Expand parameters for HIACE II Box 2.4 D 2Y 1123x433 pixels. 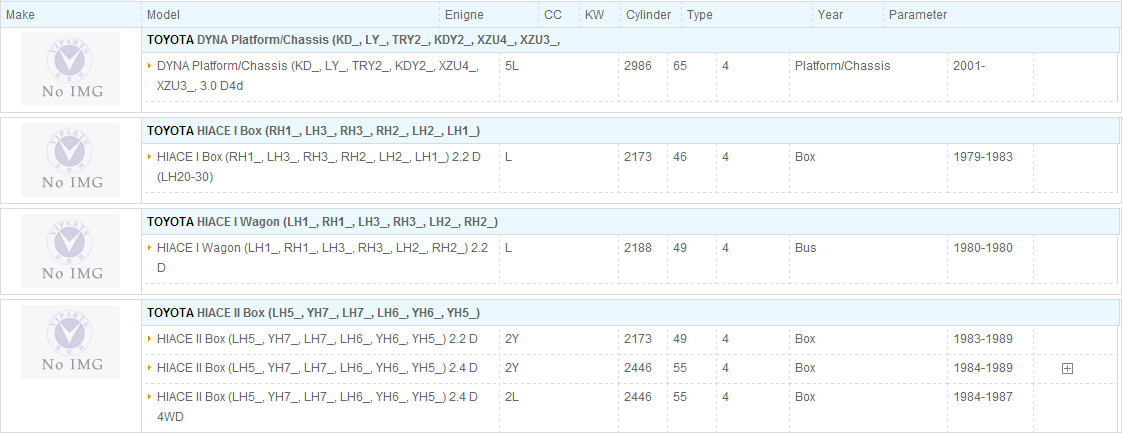pyautogui.click(x=1067, y=369)
